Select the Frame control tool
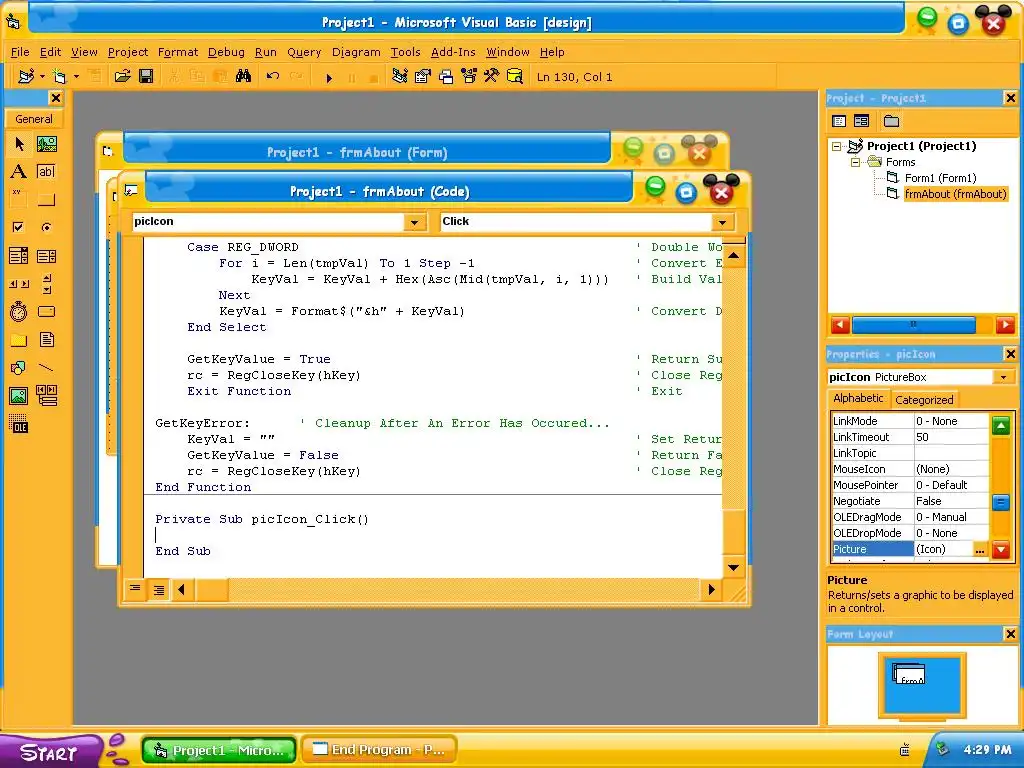The width and height of the screenshot is (1024, 768). coord(19,199)
